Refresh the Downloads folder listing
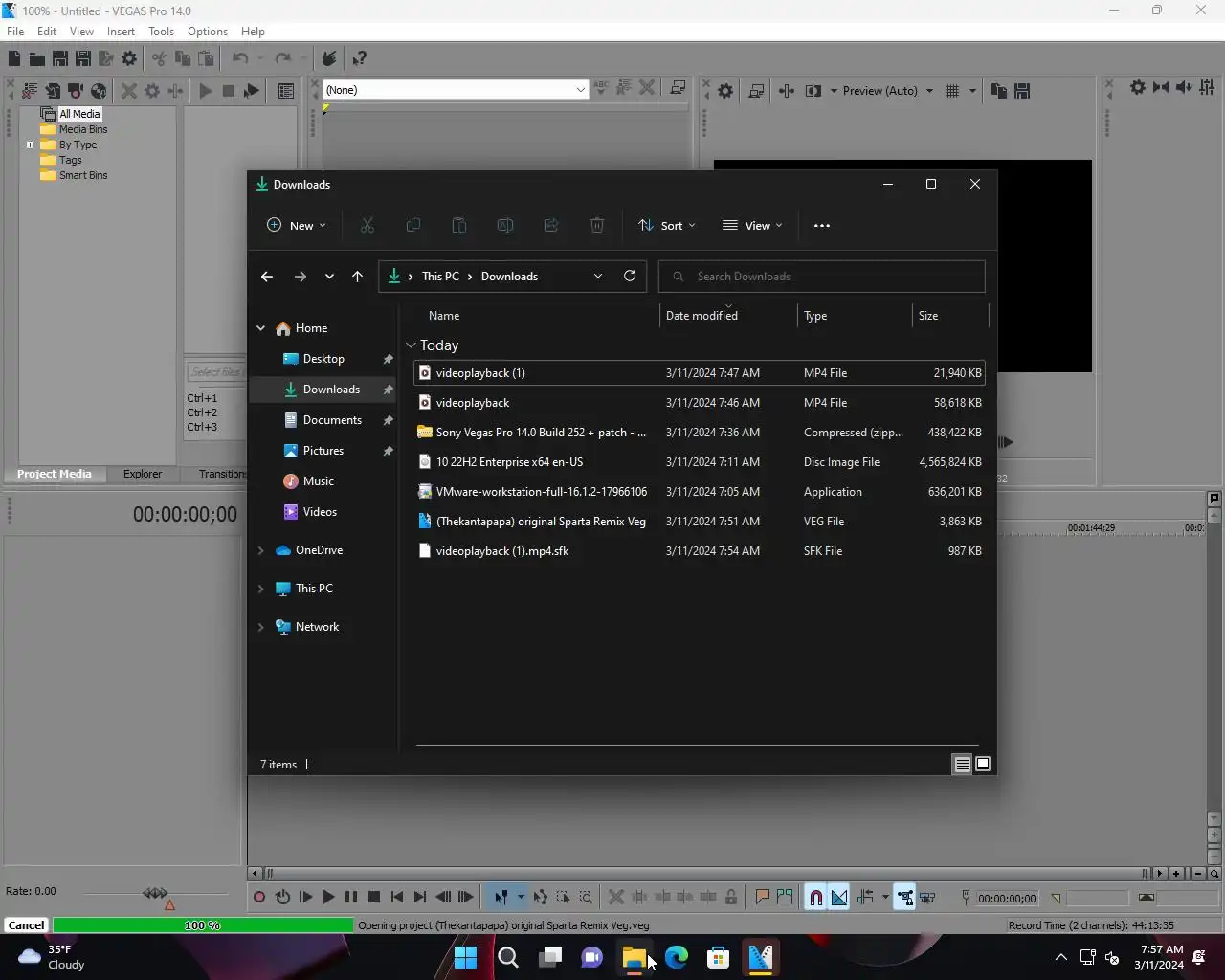This screenshot has width=1225, height=980. coord(630,277)
